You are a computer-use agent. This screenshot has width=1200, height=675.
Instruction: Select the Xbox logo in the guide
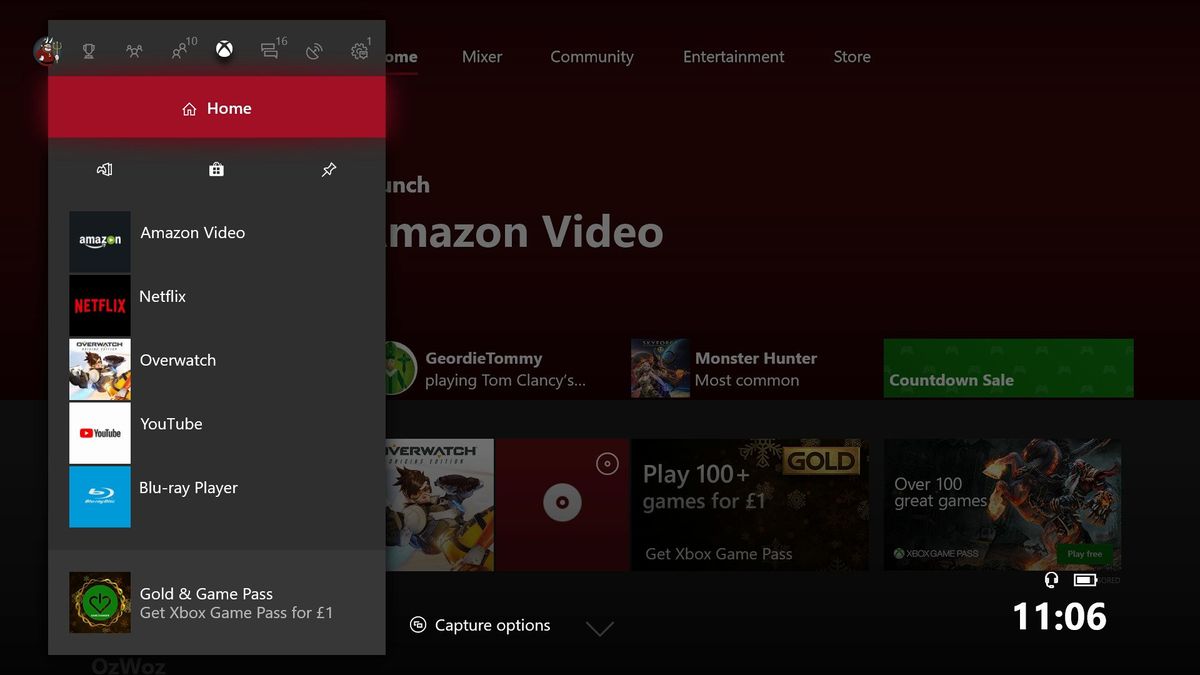(x=224, y=48)
